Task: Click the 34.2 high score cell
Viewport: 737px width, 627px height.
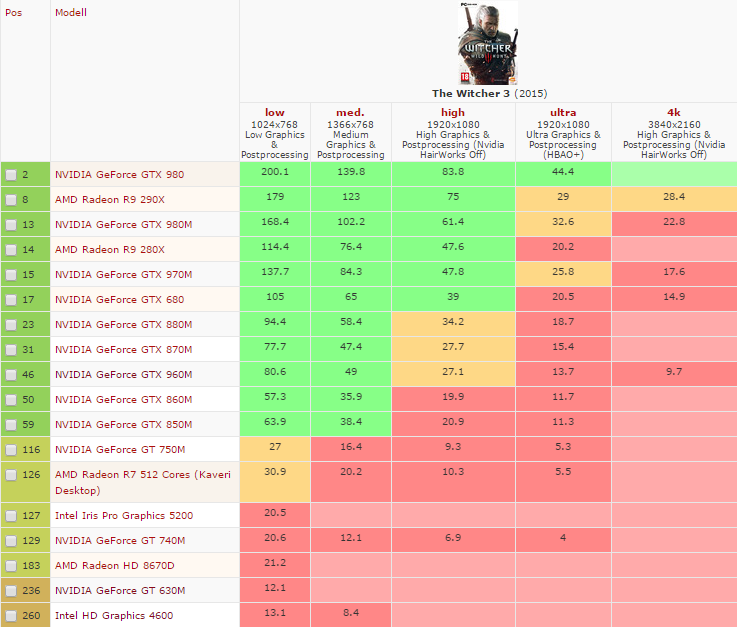Action: pos(453,324)
